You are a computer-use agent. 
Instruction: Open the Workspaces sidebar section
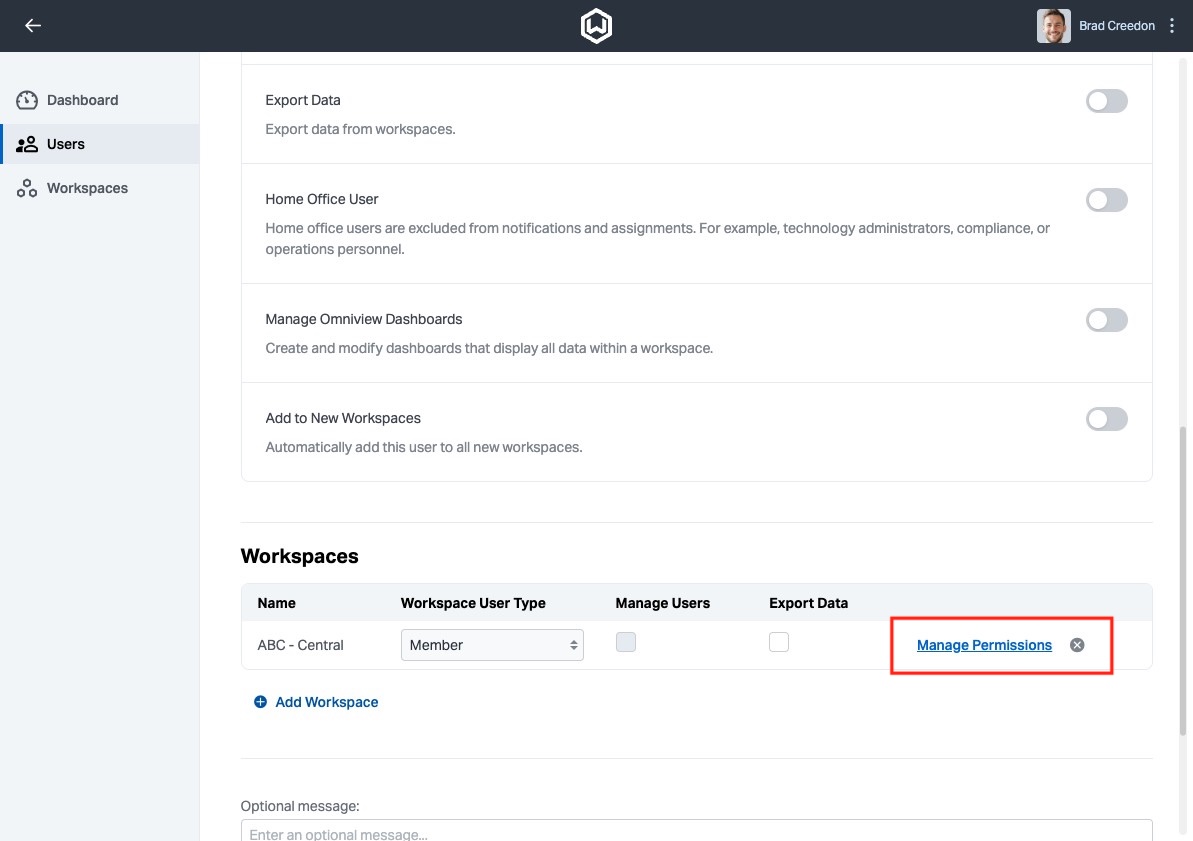pyautogui.click(x=87, y=188)
